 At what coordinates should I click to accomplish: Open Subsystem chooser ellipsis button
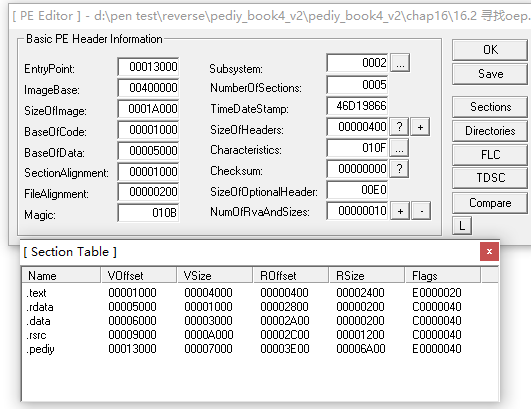(400, 63)
